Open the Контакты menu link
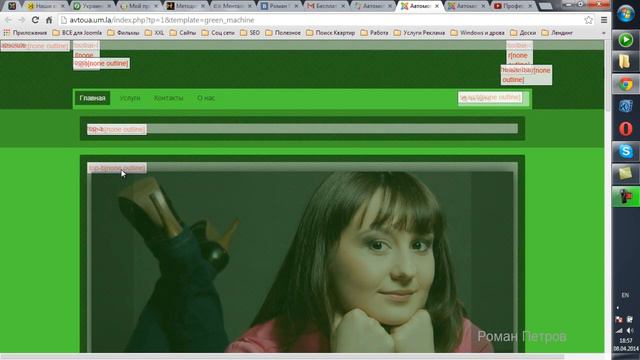 [168, 98]
